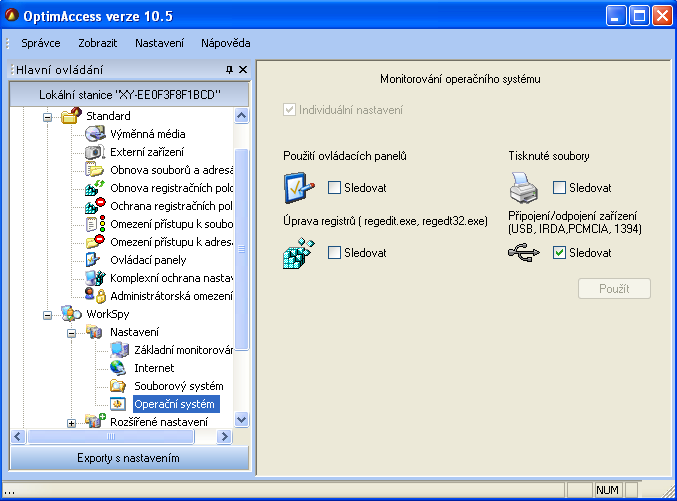Screen dimensions: 677x501
Task: Click the Výměnná média disk icon
Action: pos(95,134)
